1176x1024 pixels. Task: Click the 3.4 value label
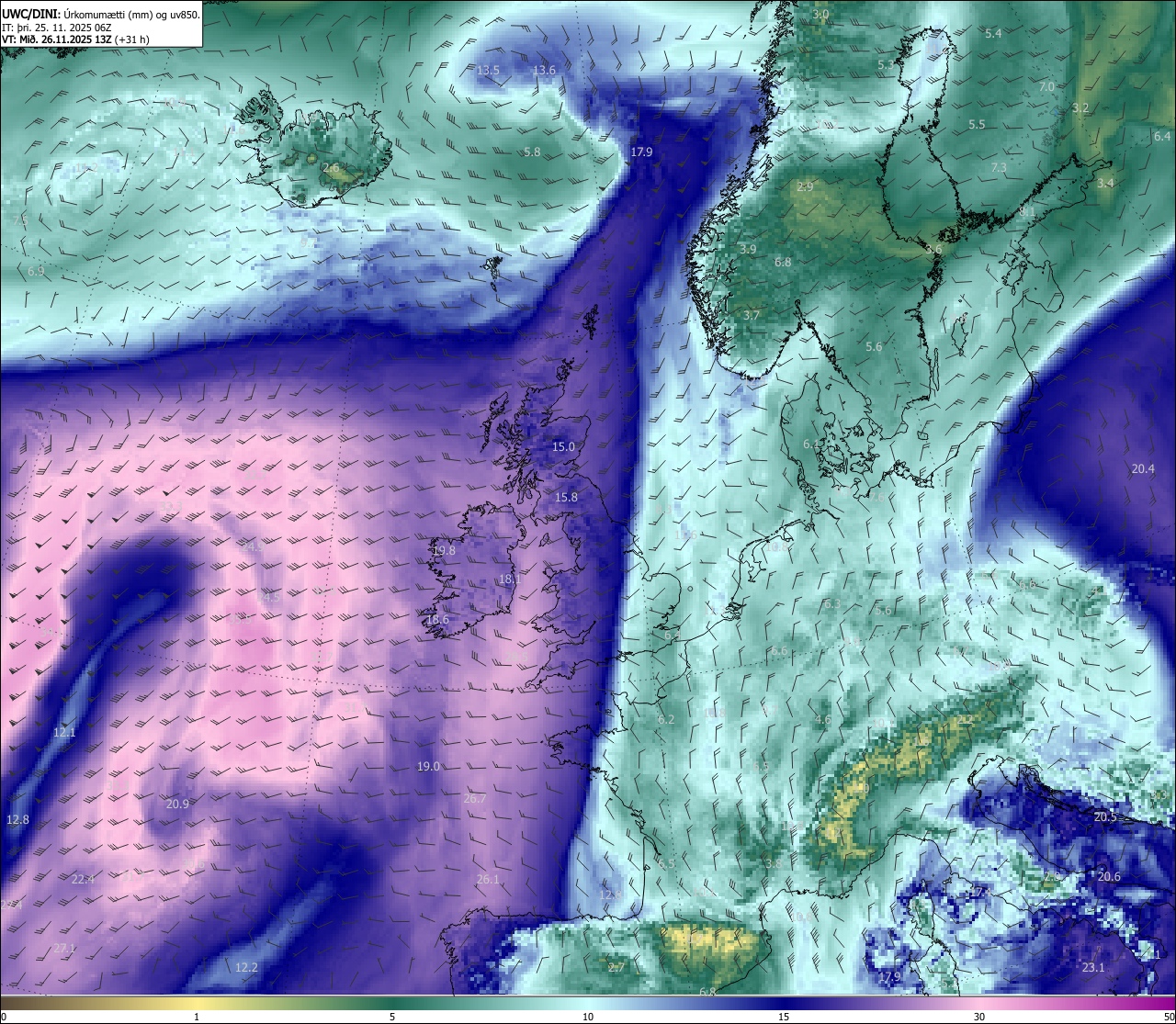tap(1105, 183)
